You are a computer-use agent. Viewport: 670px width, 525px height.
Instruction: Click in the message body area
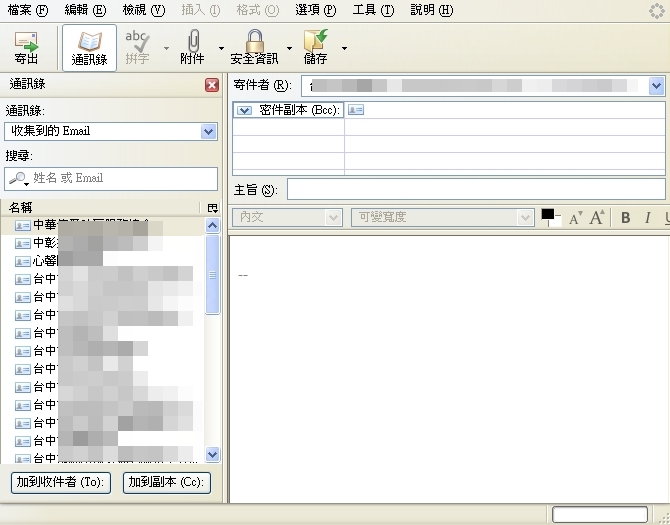pyautogui.click(x=450, y=369)
